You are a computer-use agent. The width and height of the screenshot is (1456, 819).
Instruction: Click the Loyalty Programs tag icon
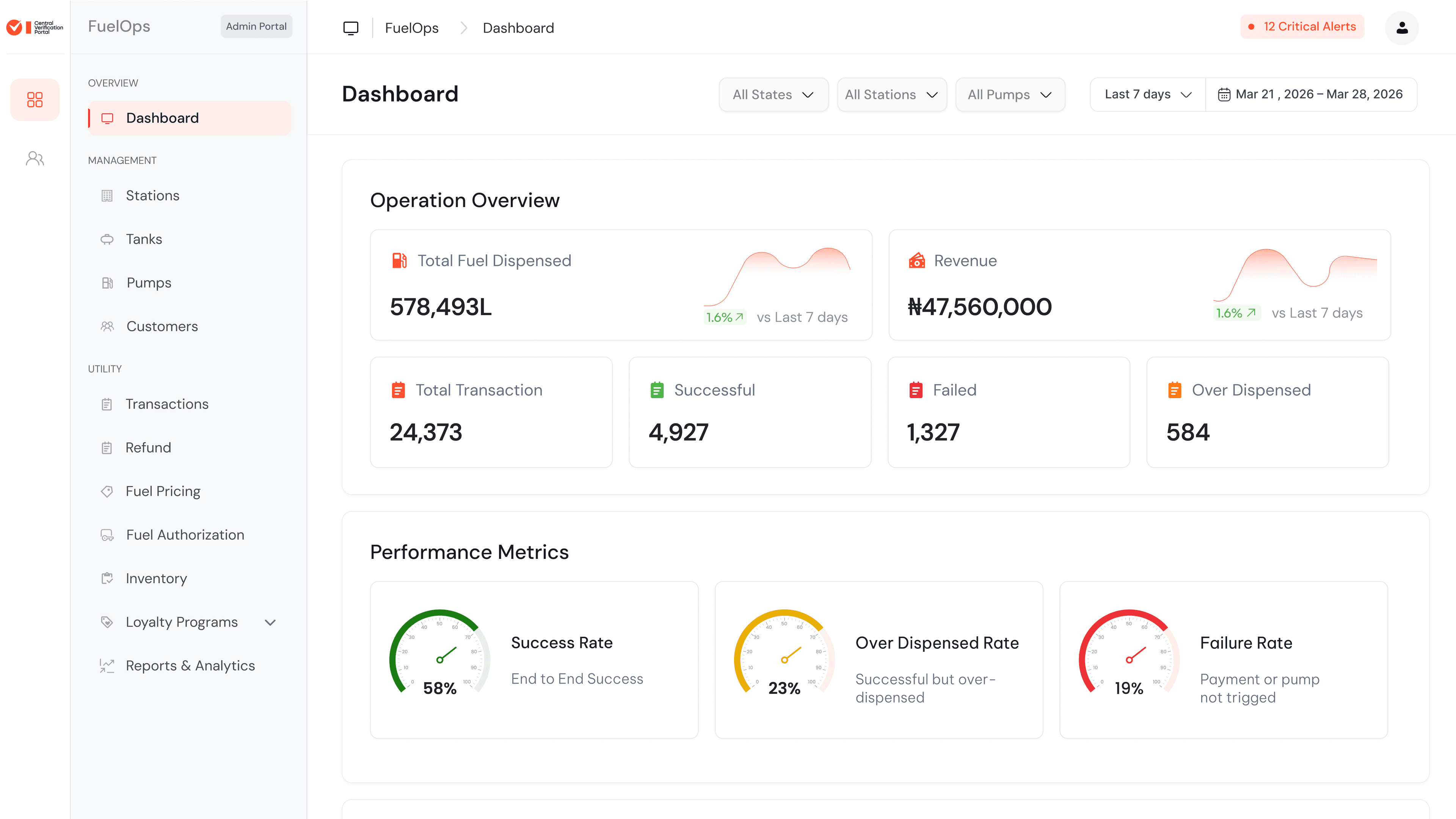(x=107, y=622)
